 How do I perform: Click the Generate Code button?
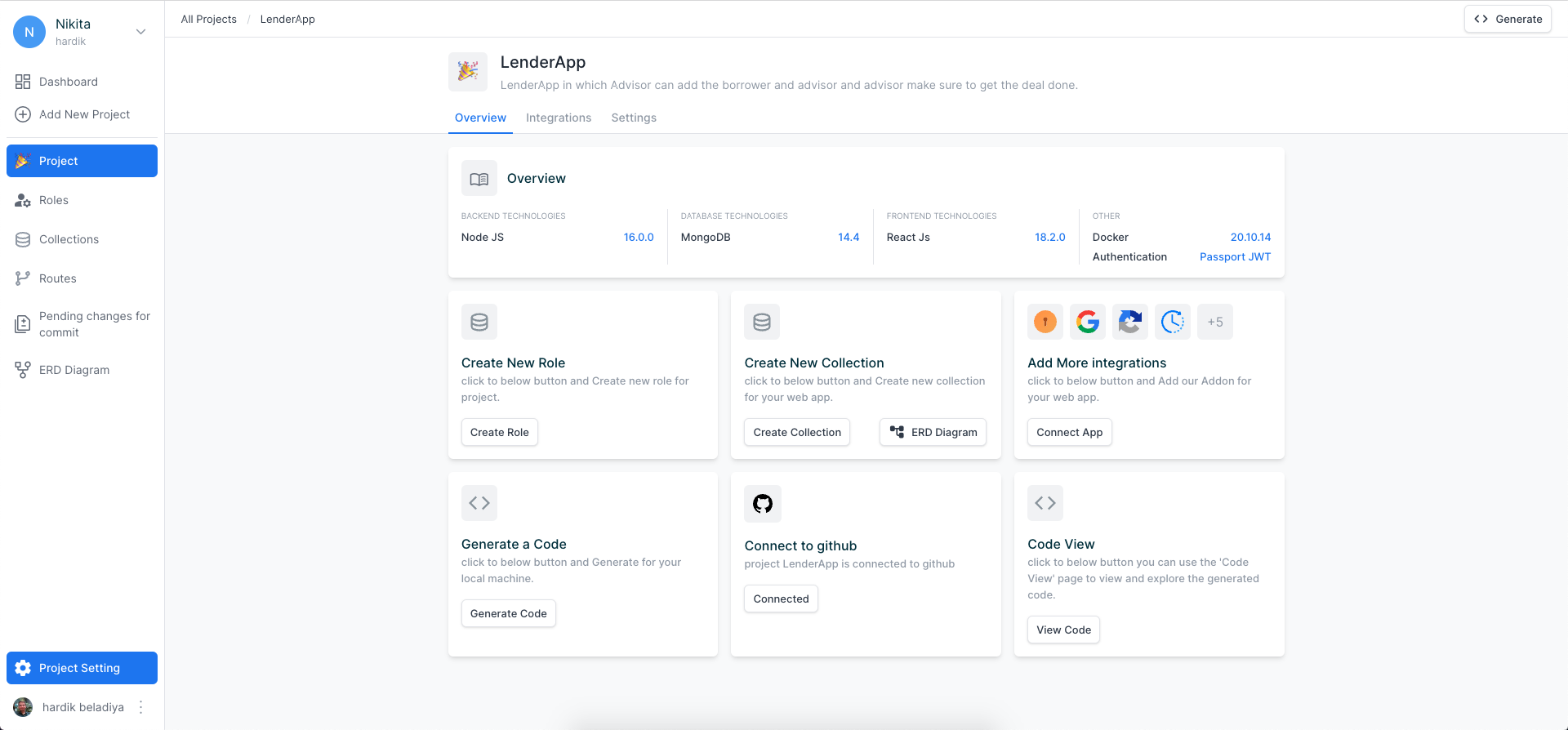coord(509,613)
